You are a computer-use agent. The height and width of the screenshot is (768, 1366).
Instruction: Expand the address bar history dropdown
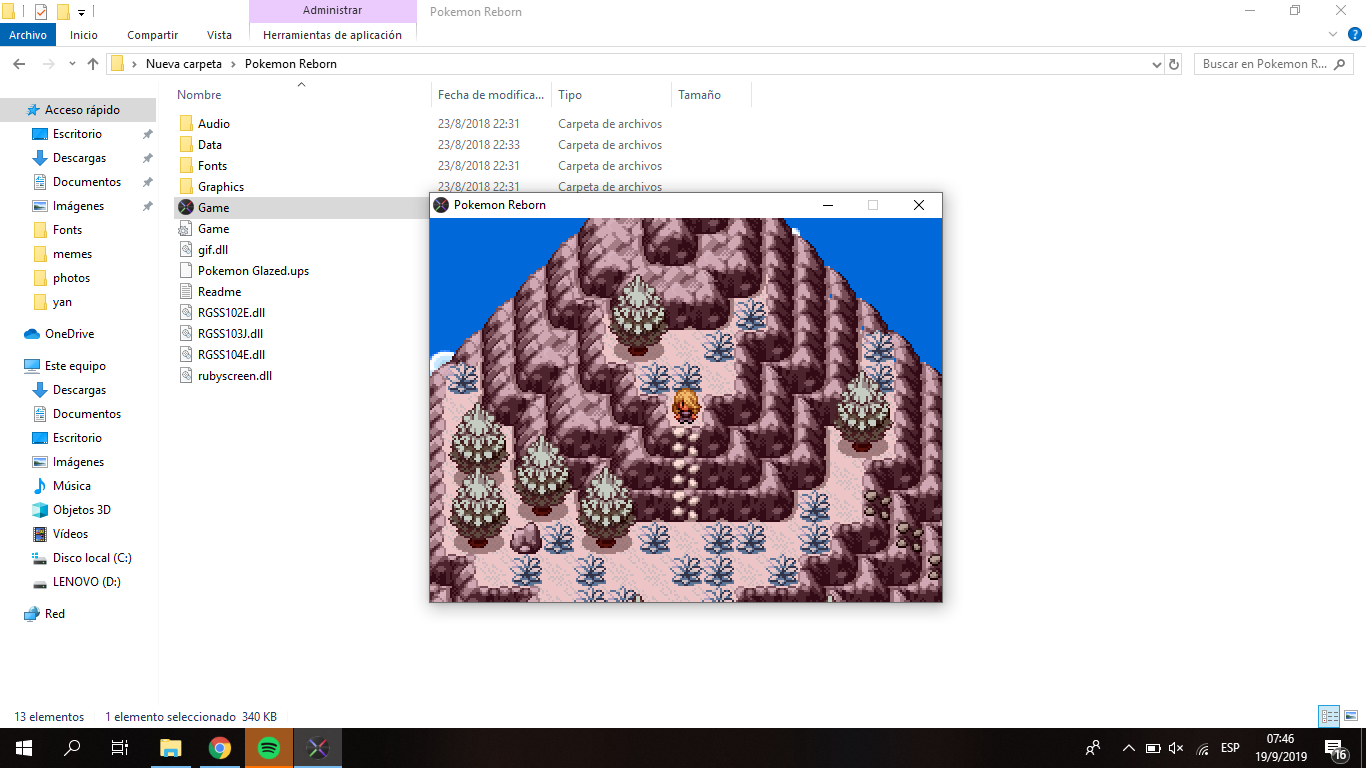pos(1157,64)
